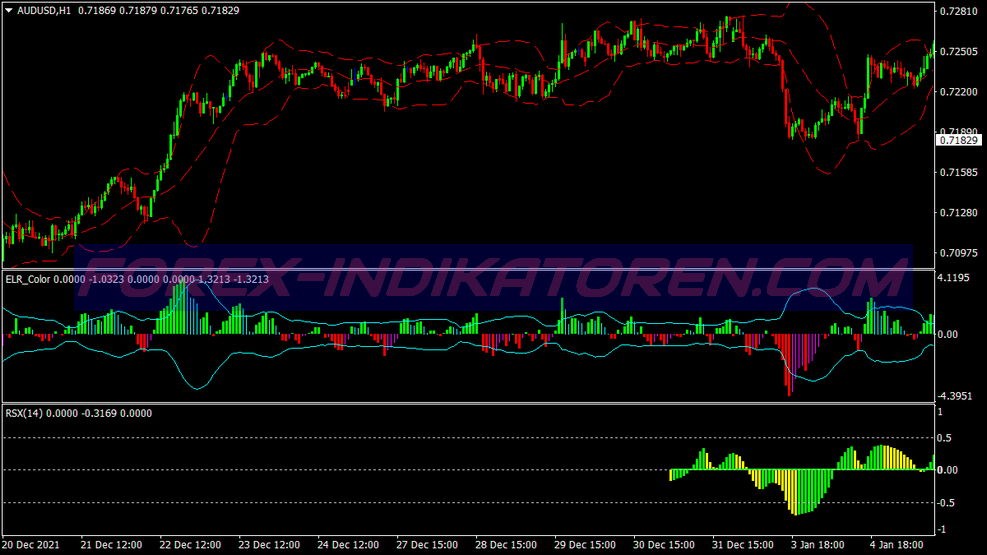987x555 pixels.
Task: Open chart menu triangle beside AUDUSD,H1
Action: click(9, 10)
